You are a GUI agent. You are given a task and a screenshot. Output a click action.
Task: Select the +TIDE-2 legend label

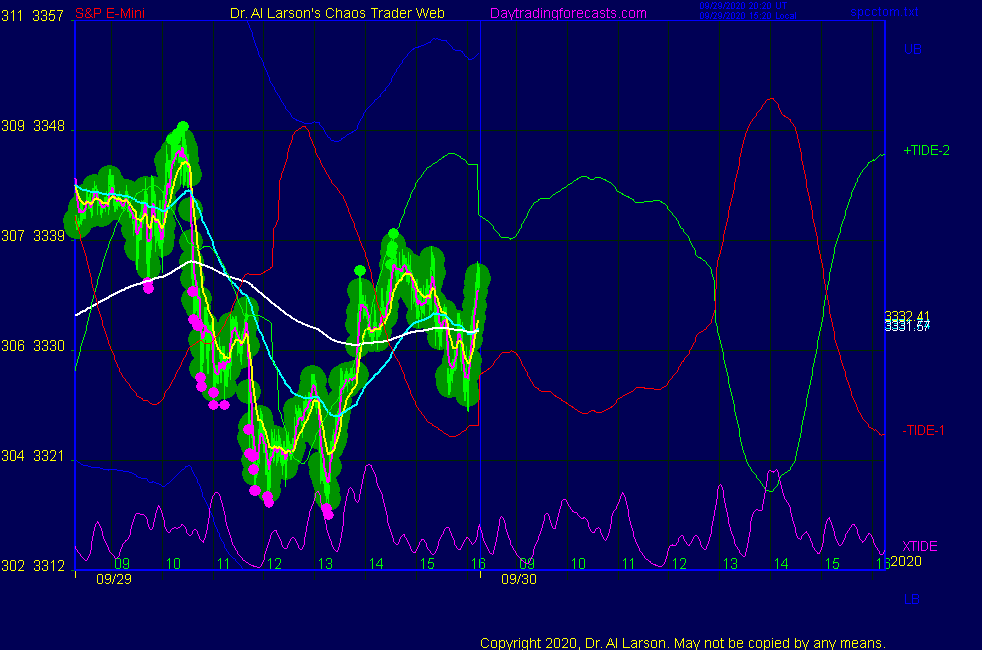tap(926, 150)
